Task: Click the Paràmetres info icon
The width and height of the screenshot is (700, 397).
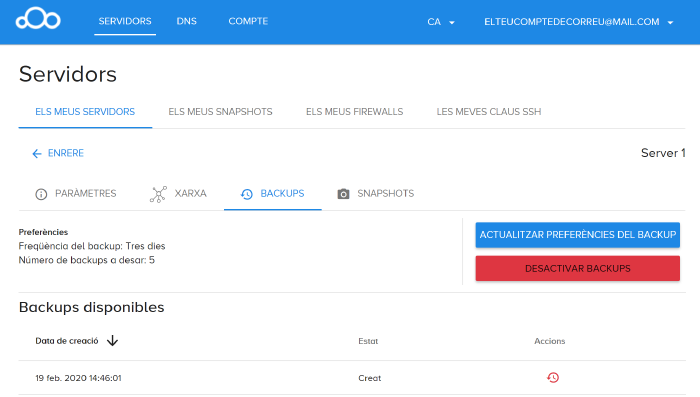Action: [x=41, y=194]
